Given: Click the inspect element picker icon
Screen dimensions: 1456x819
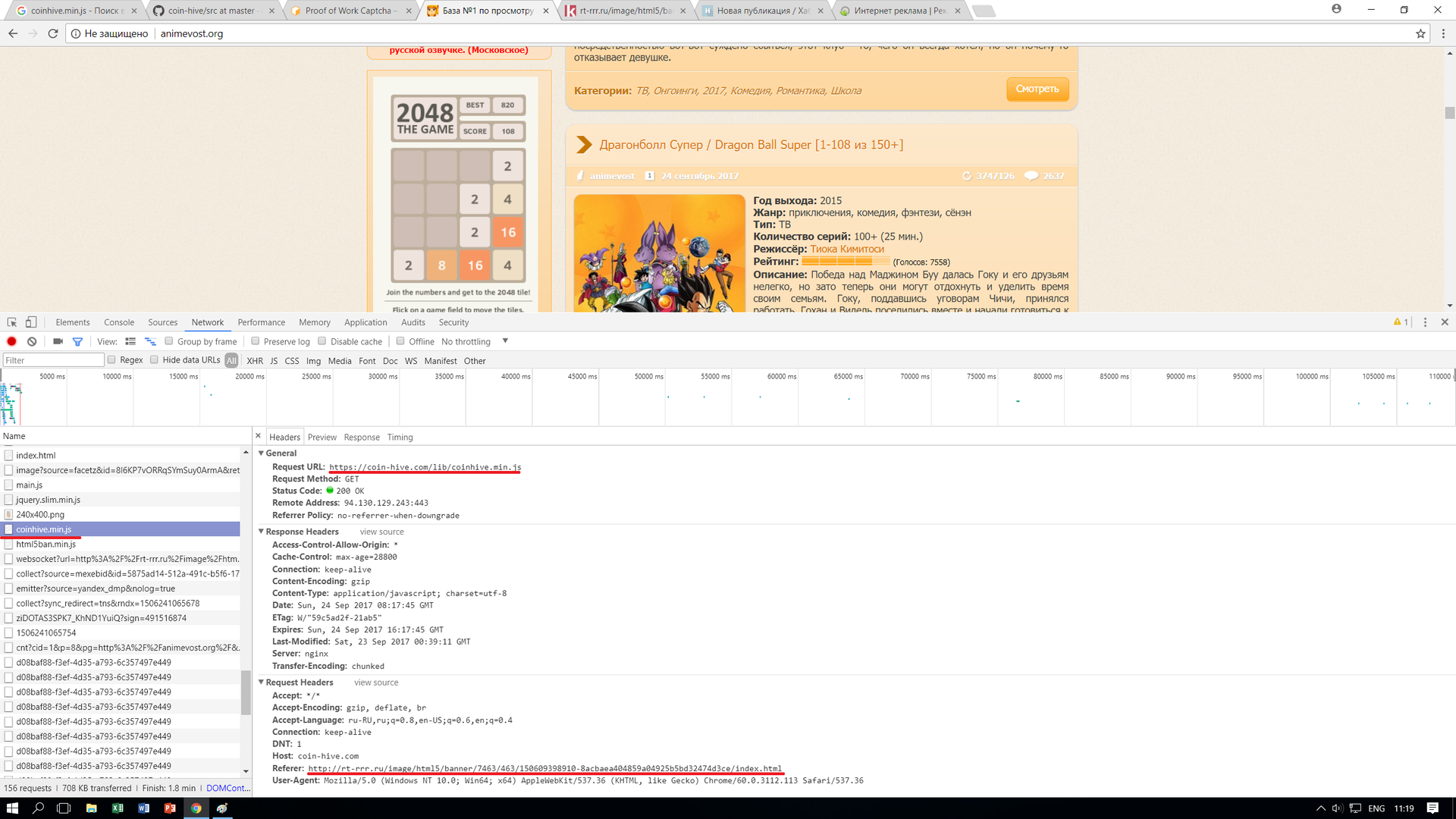Looking at the screenshot, I should coord(11,322).
